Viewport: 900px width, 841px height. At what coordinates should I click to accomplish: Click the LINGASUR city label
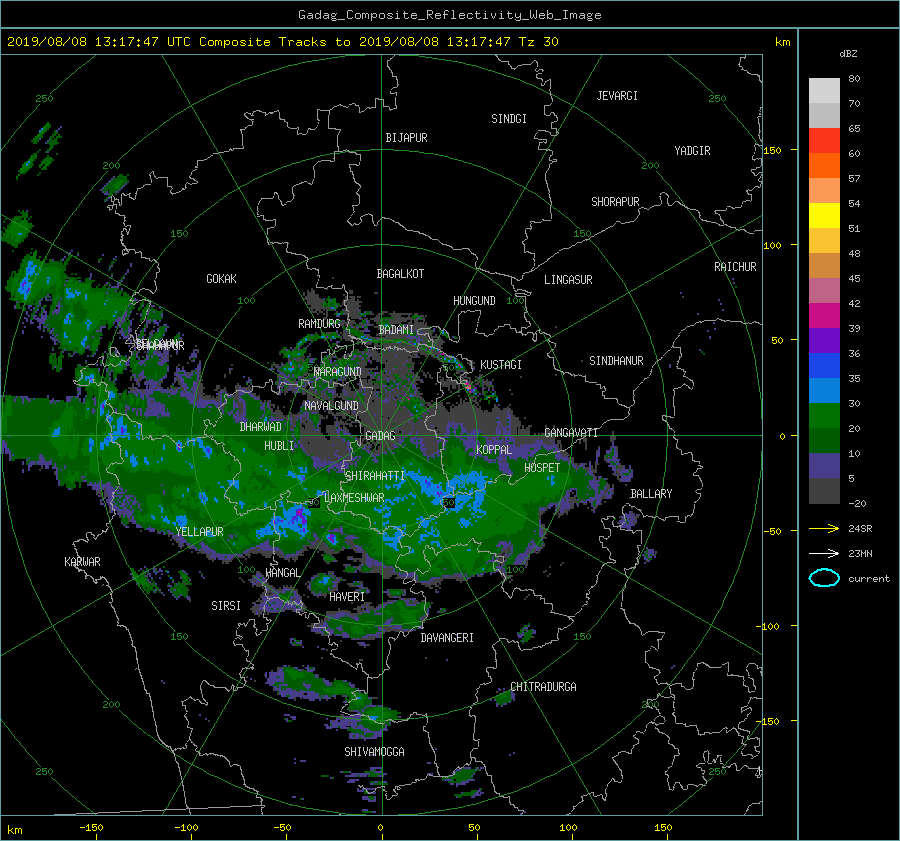(x=568, y=280)
